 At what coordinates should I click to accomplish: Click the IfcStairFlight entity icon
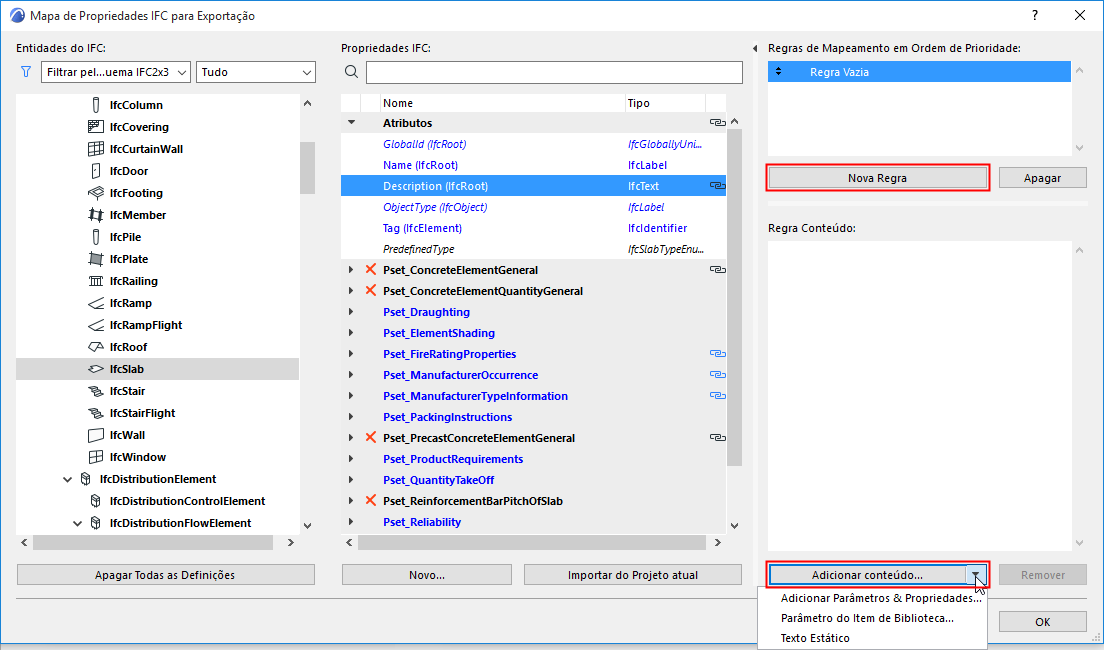(x=96, y=413)
